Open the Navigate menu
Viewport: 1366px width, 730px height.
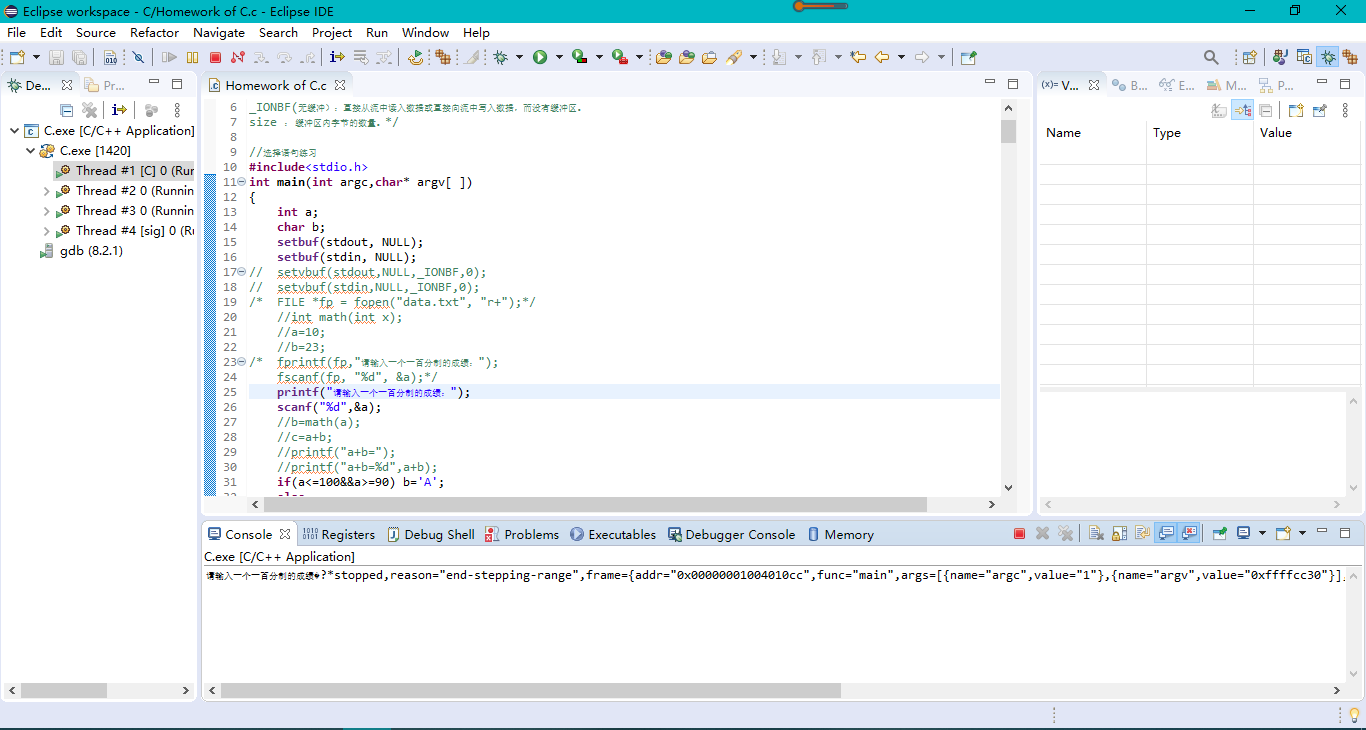(219, 32)
